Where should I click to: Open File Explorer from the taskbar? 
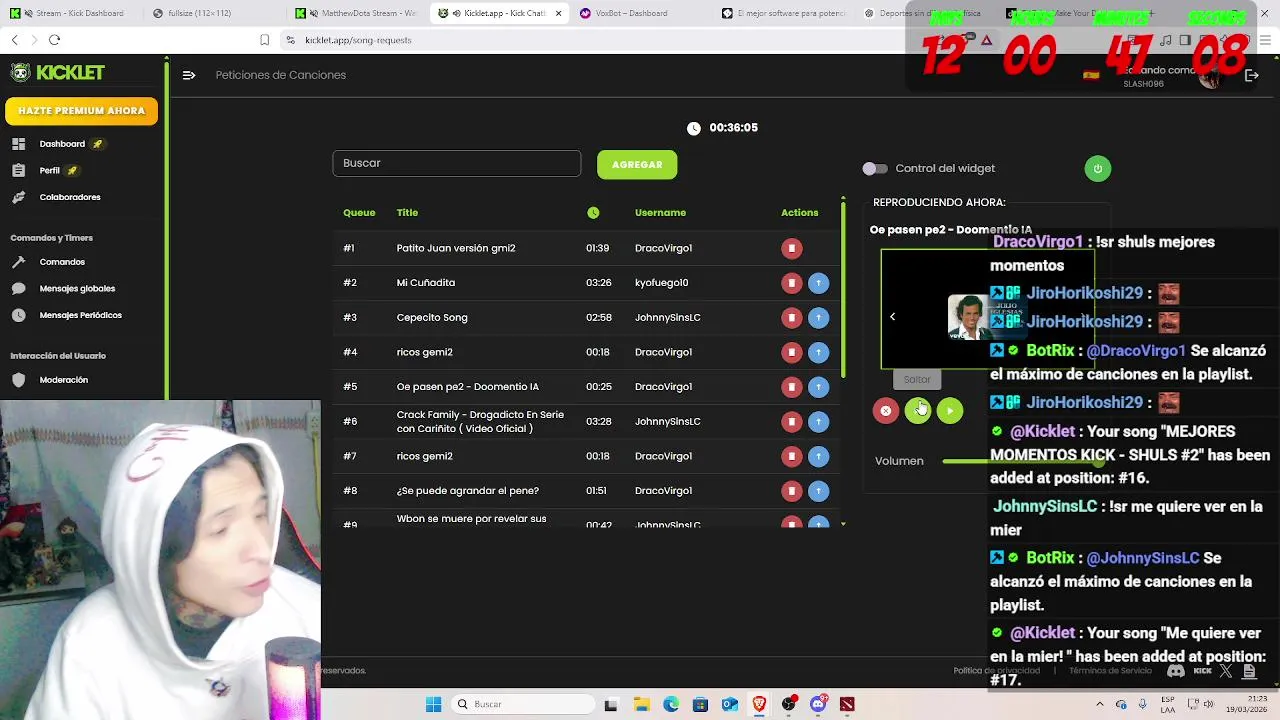pyautogui.click(x=641, y=704)
